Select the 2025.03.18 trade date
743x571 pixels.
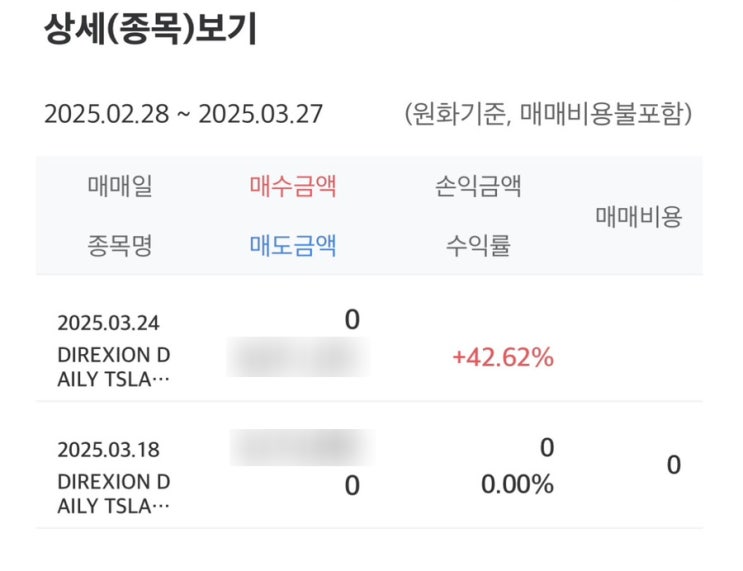pyautogui.click(x=108, y=447)
